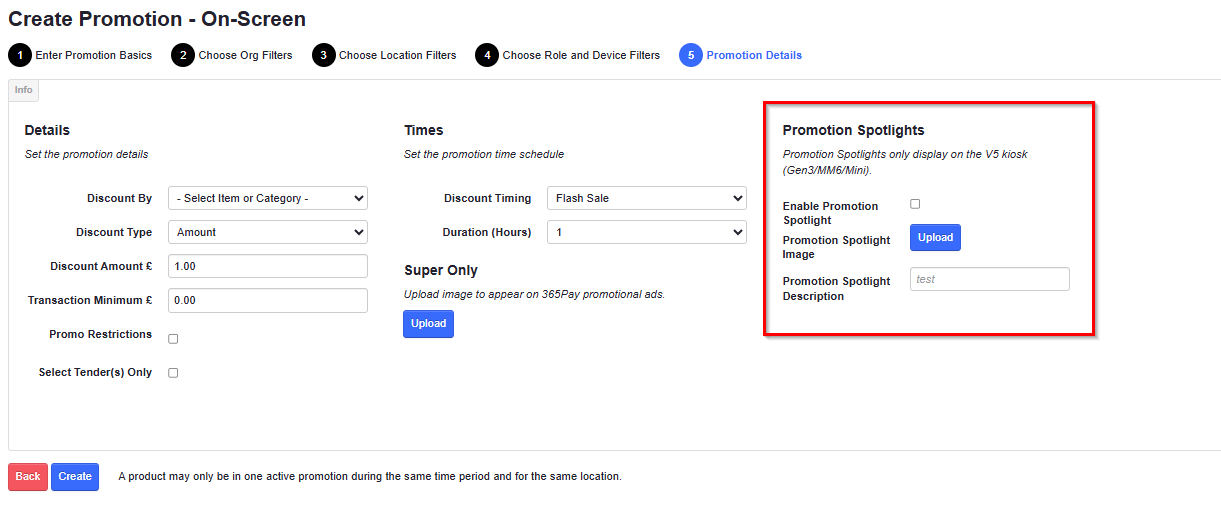Image resolution: width=1221 pixels, height=509 pixels.
Task: Click step 4 circle icon
Action: (x=487, y=55)
